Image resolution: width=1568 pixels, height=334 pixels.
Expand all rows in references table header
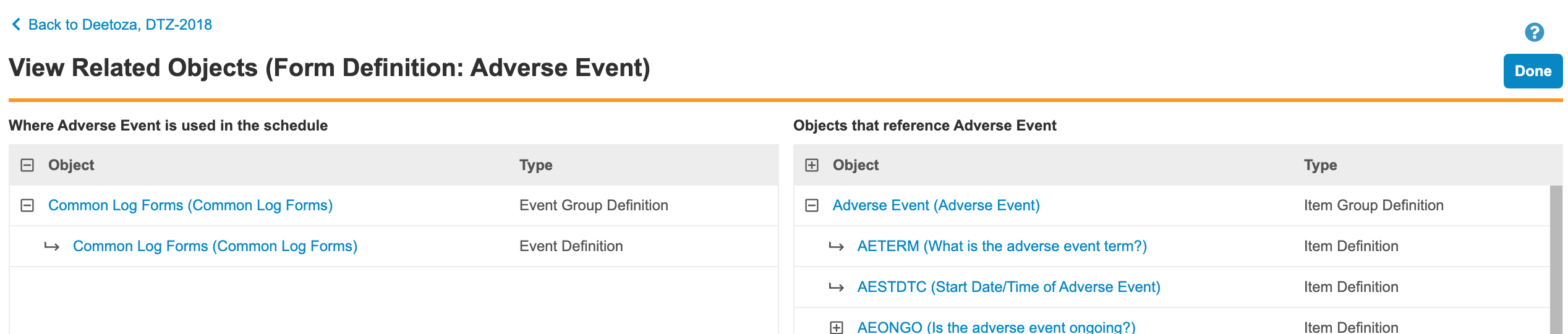click(812, 165)
